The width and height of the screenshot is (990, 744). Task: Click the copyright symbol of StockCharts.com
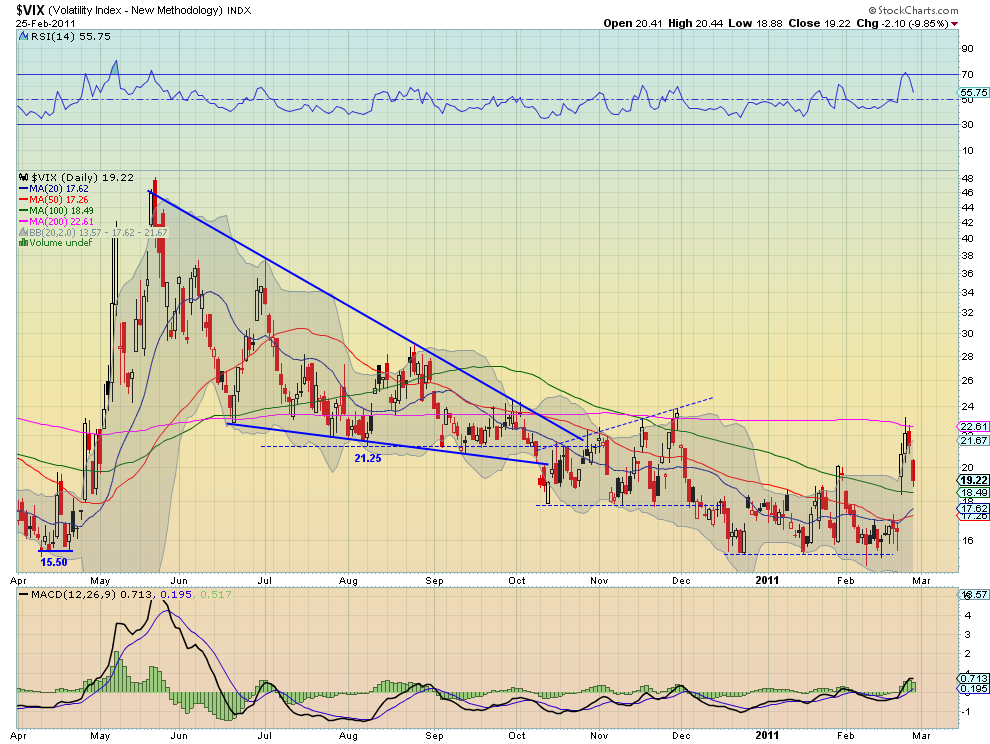873,10
